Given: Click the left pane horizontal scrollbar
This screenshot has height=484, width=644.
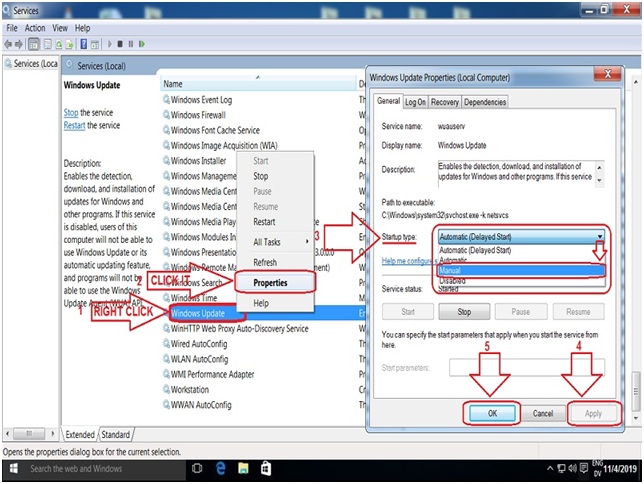Looking at the screenshot, I should tap(30, 433).
